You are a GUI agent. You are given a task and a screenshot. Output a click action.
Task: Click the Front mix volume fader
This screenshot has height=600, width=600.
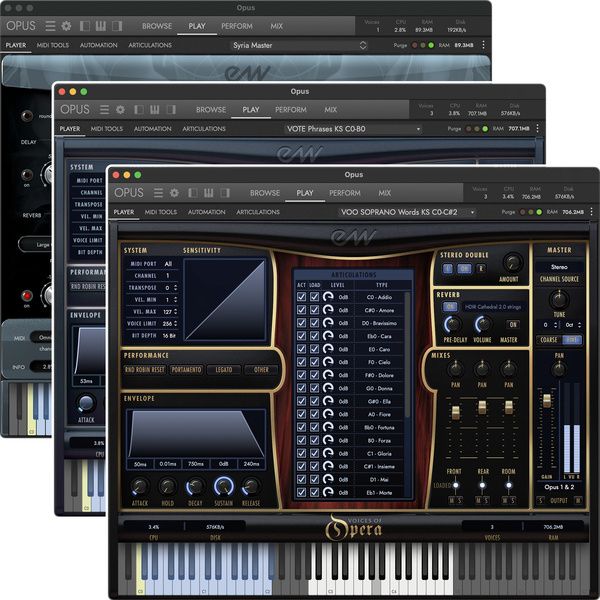(455, 412)
